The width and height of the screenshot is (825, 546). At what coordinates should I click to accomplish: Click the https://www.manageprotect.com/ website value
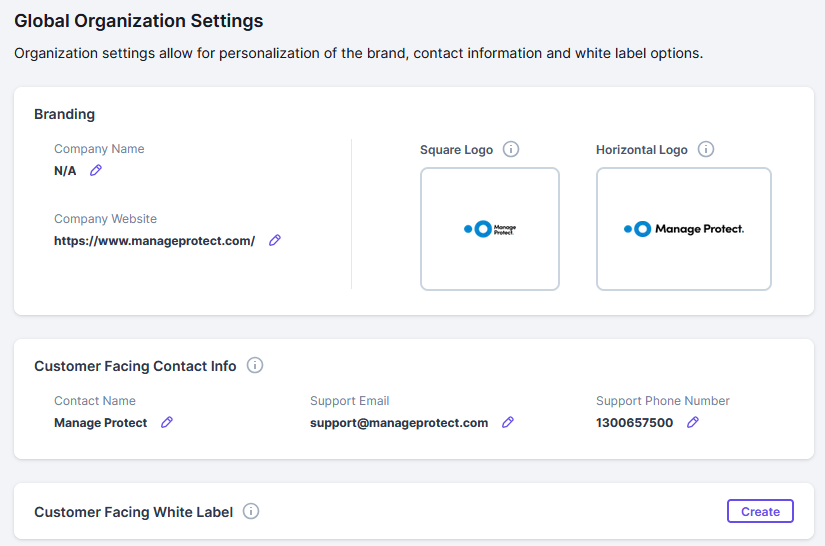click(155, 241)
